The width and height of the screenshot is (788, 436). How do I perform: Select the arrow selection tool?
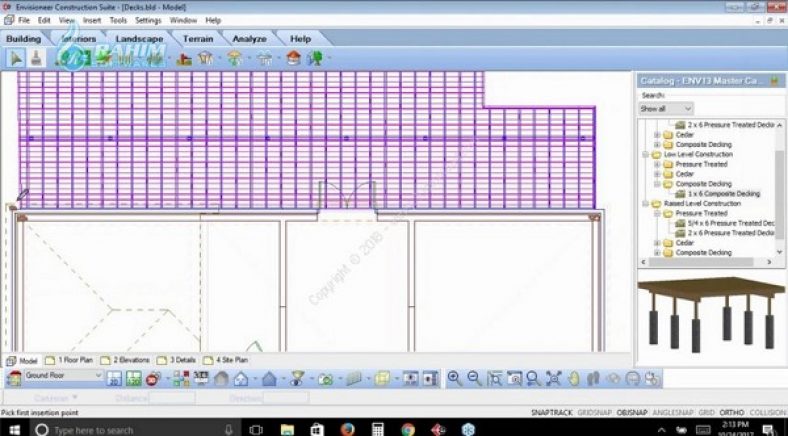(16, 58)
